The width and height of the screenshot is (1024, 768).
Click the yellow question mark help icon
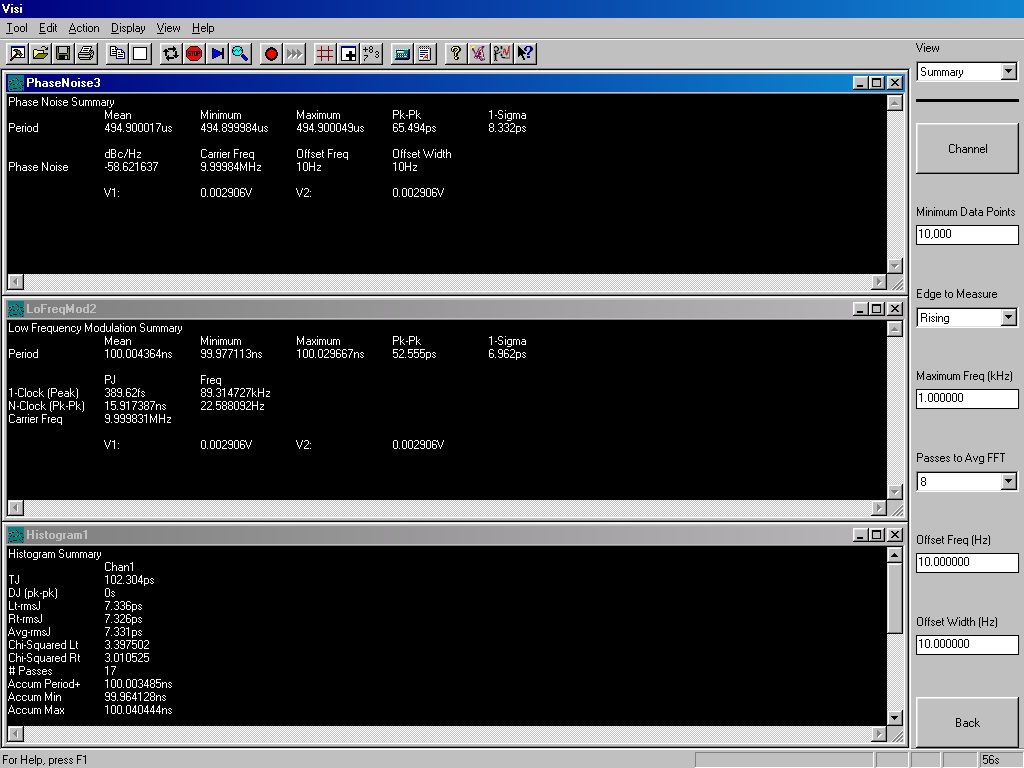tap(456, 54)
